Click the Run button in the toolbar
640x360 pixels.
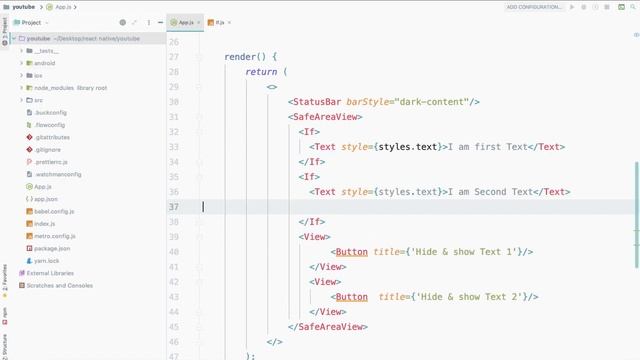[572, 7]
